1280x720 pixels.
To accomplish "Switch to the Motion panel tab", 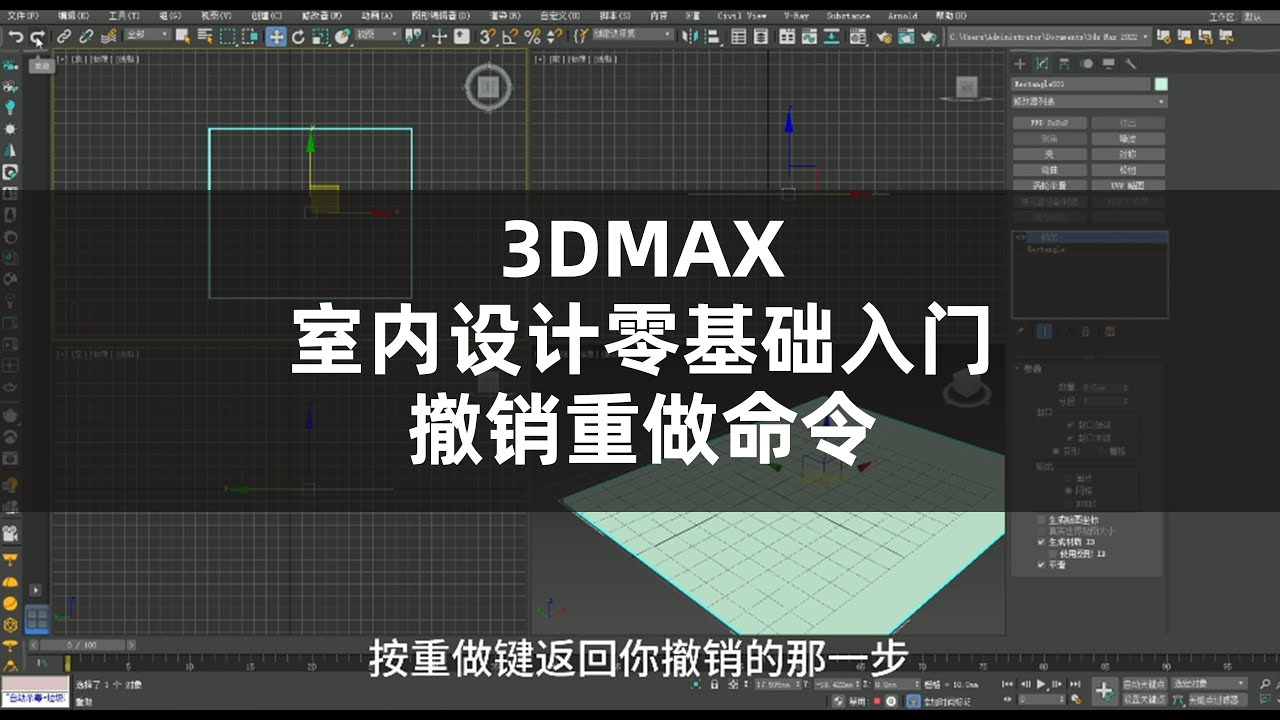I will [x=1086, y=64].
